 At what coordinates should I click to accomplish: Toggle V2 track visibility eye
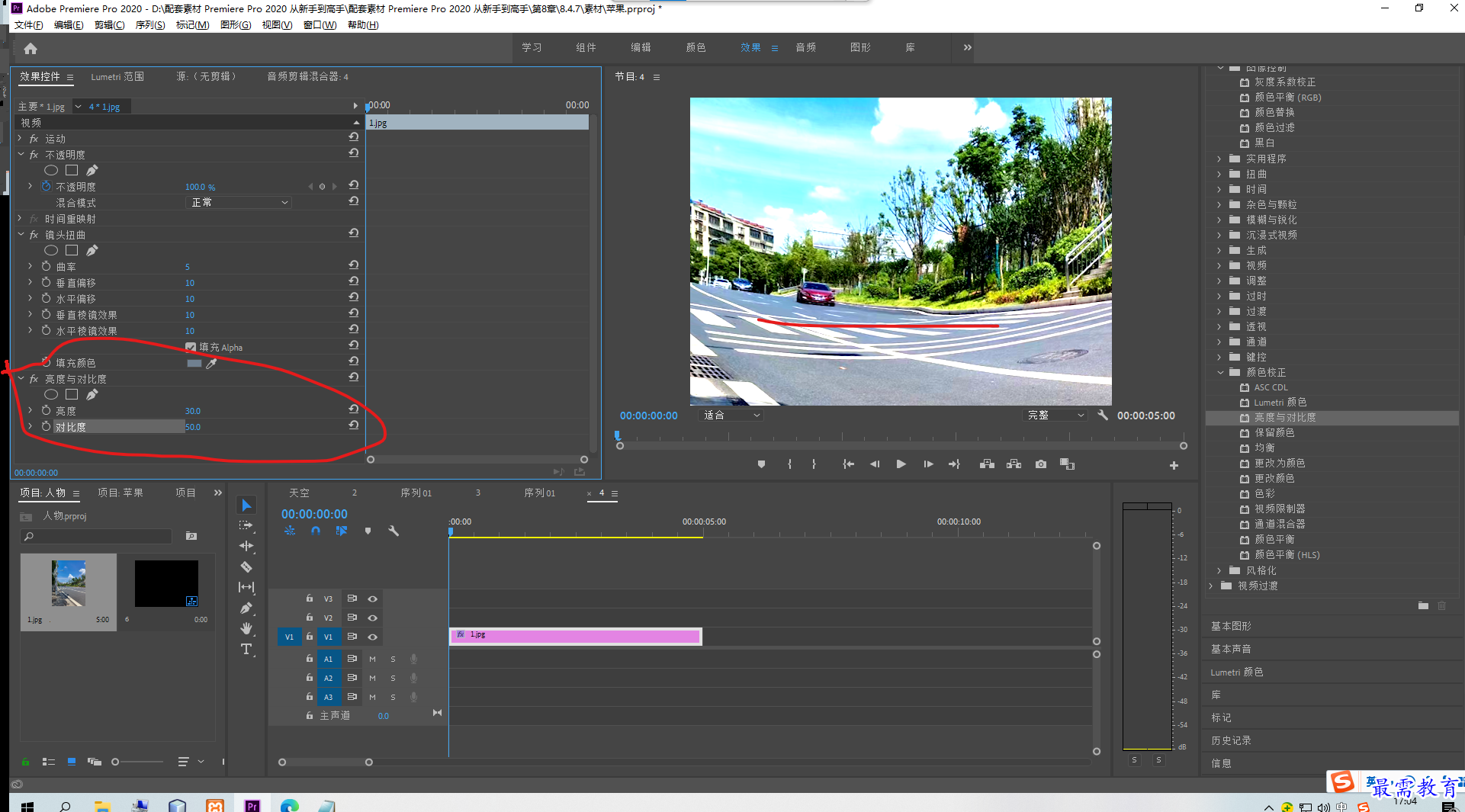pyautogui.click(x=373, y=618)
